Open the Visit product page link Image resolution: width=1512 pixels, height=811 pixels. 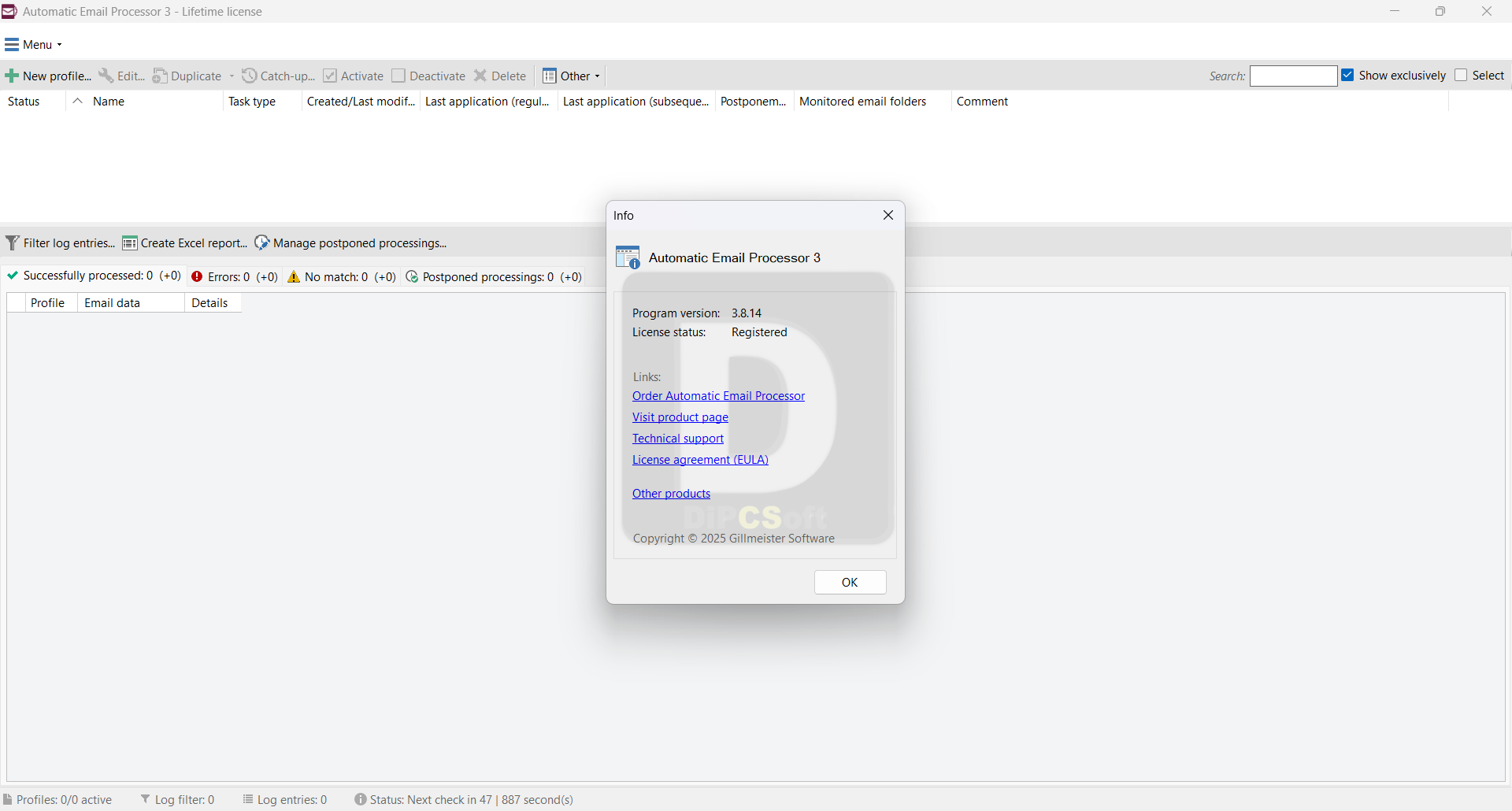pyautogui.click(x=680, y=417)
